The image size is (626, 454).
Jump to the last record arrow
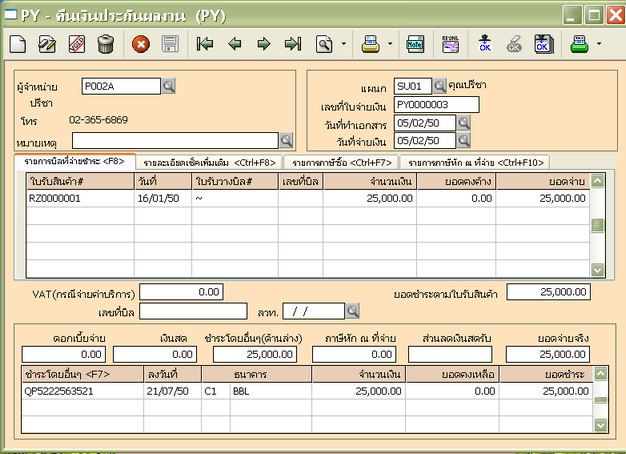[x=293, y=44]
